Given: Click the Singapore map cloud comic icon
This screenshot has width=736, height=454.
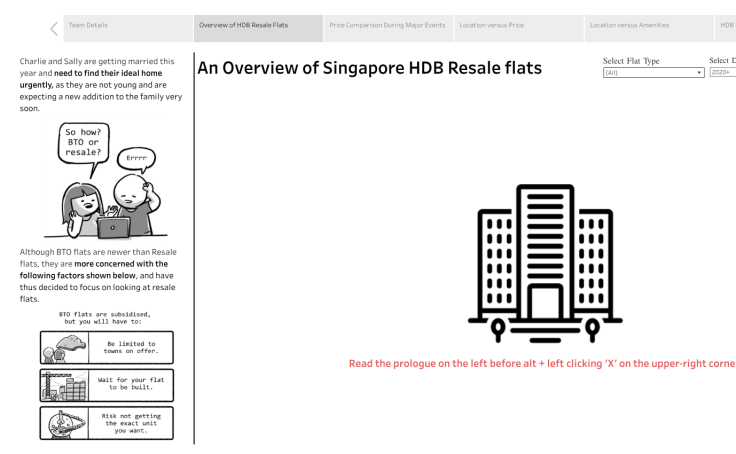Looking at the screenshot, I should [64, 349].
